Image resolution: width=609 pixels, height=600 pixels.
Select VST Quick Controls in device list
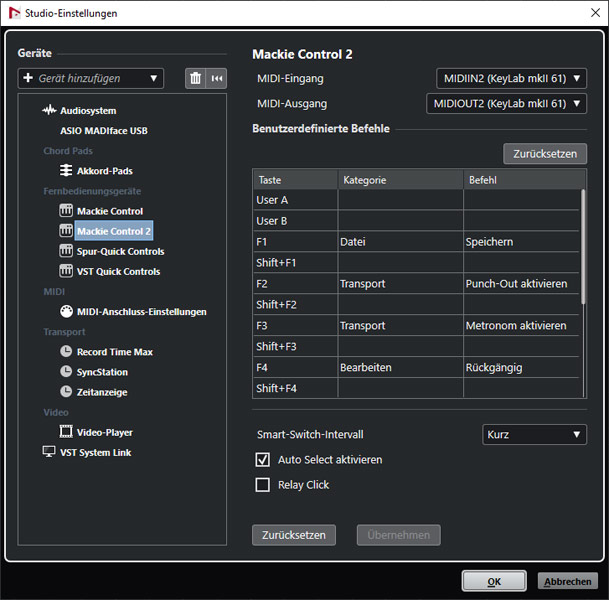coord(118,271)
